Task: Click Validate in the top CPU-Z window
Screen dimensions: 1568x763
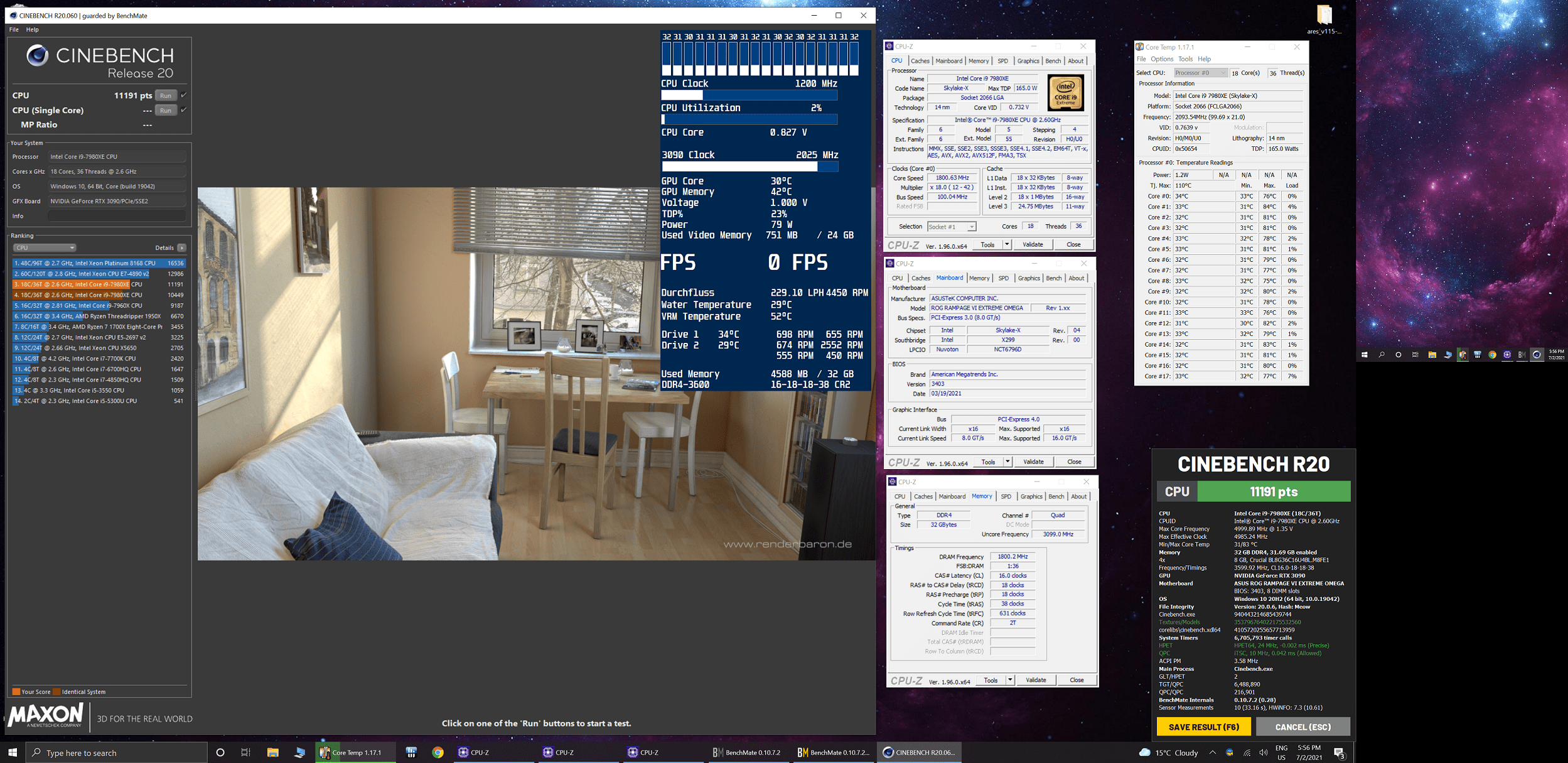Action: (1033, 244)
